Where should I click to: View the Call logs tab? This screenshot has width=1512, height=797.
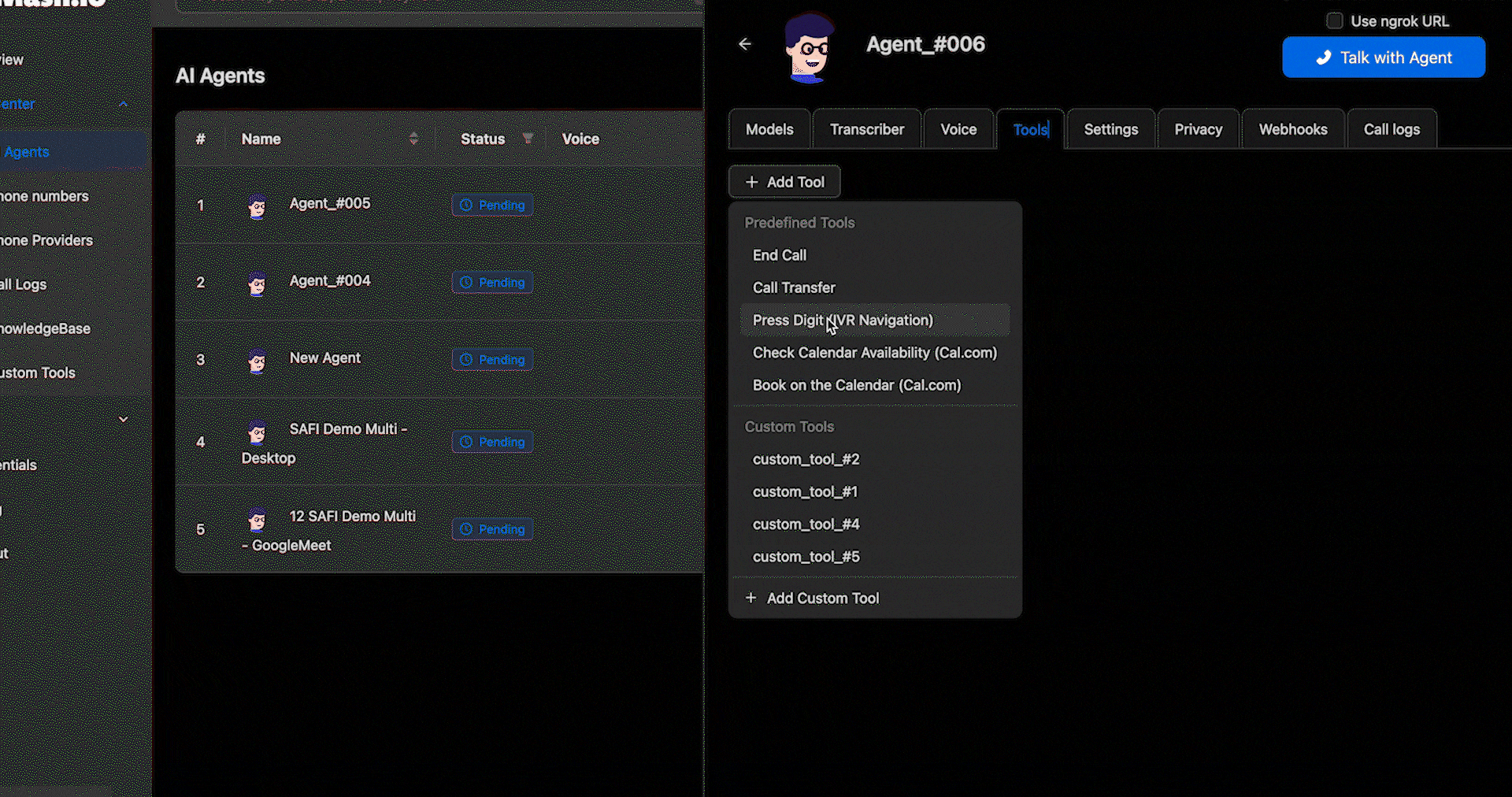(x=1392, y=129)
